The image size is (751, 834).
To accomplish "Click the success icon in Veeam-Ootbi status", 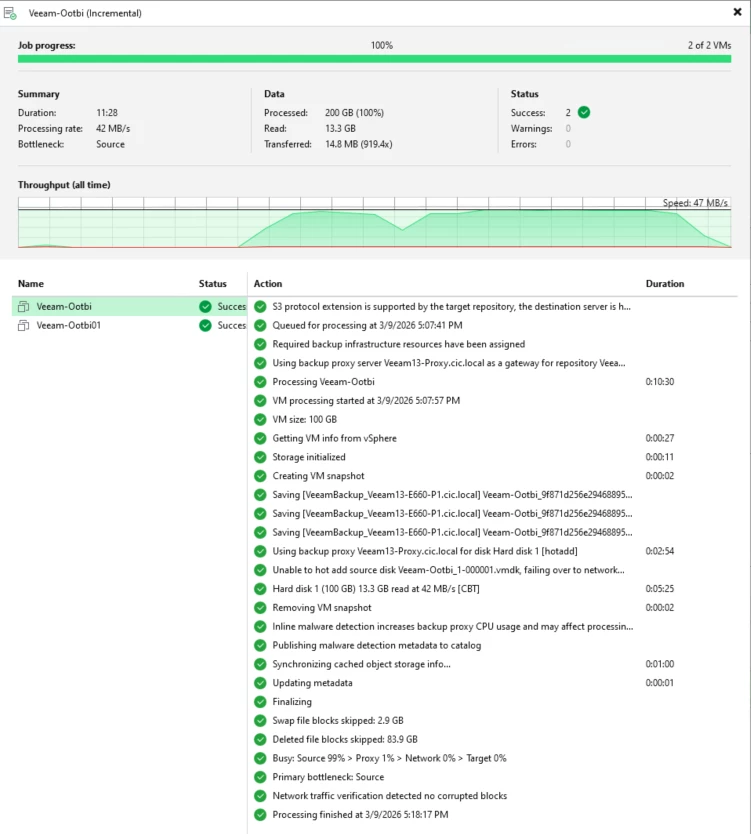I will tap(205, 306).
